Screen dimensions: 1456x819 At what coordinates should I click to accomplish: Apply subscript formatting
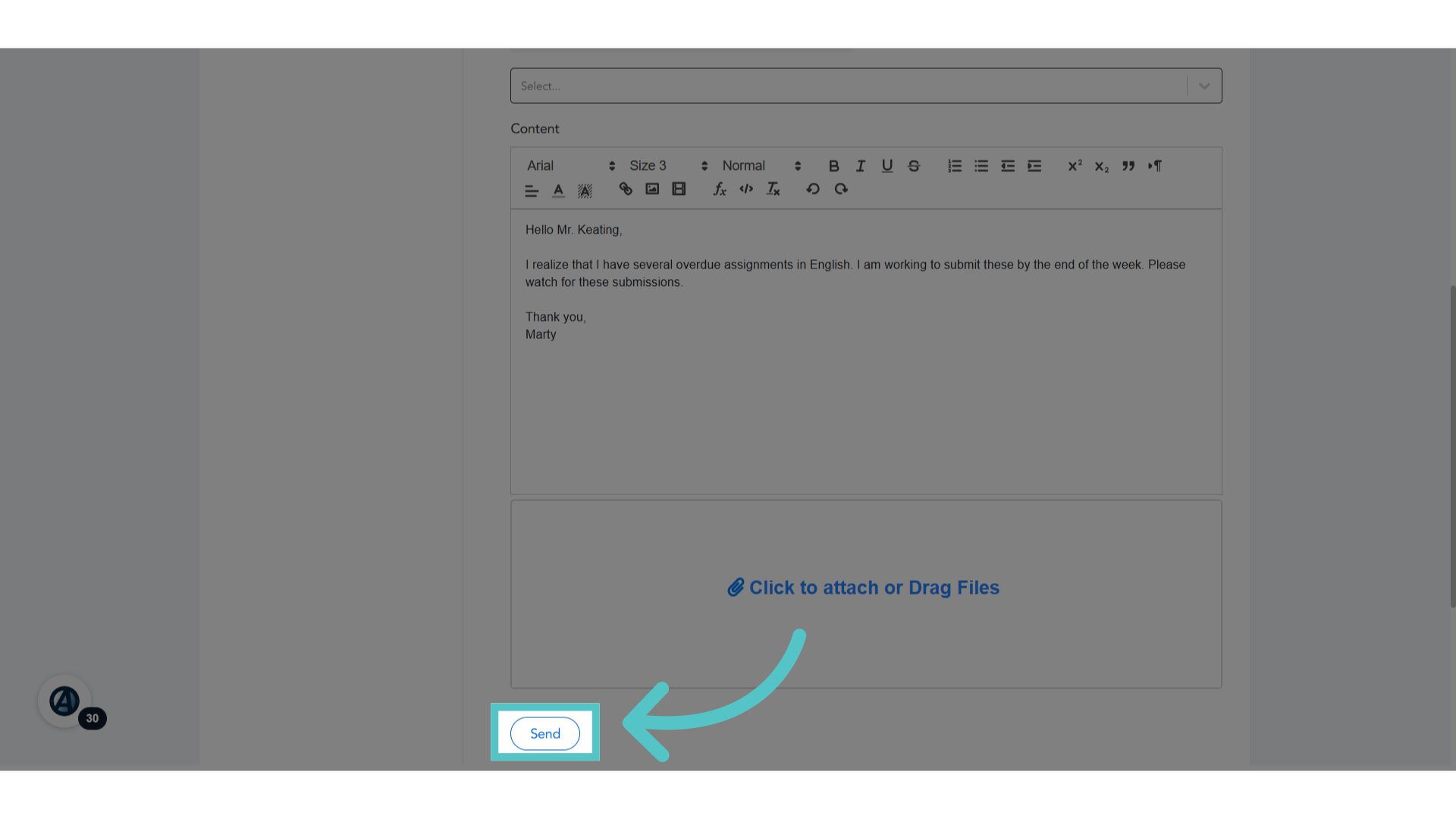[x=1102, y=166]
